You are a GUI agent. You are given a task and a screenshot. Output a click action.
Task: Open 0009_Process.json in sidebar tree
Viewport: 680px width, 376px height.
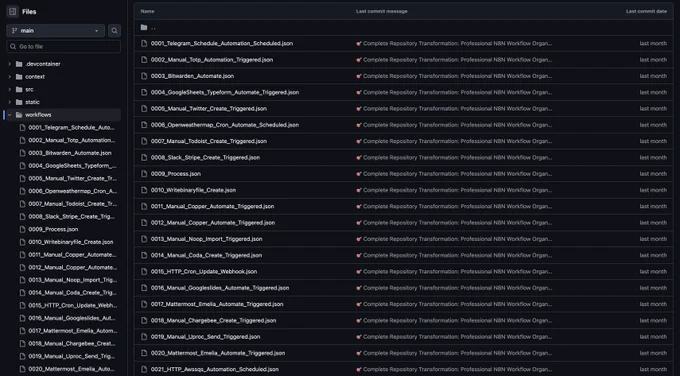click(x=53, y=229)
